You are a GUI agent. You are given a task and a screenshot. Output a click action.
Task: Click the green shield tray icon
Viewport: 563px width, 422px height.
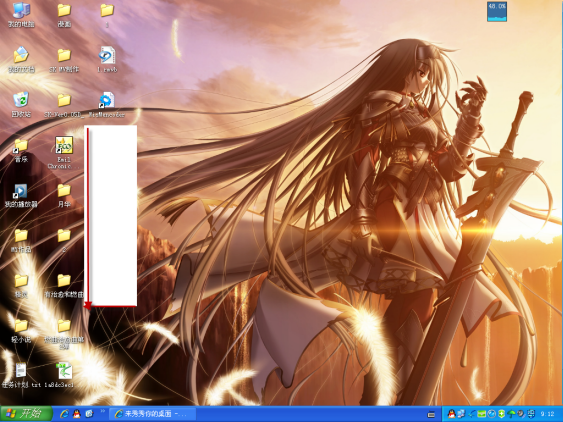[501, 414]
